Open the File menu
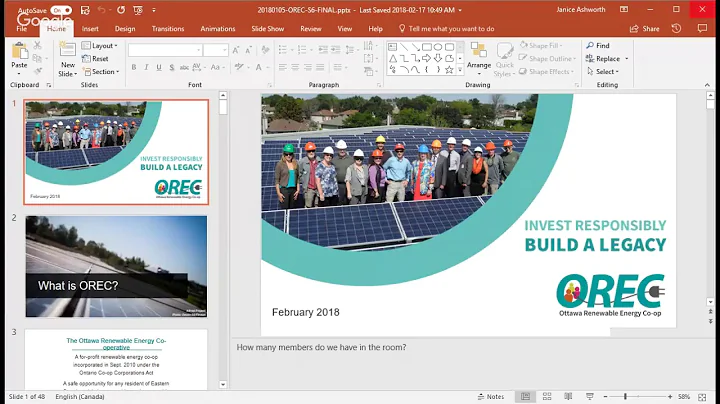The width and height of the screenshot is (720, 404). (x=22, y=28)
